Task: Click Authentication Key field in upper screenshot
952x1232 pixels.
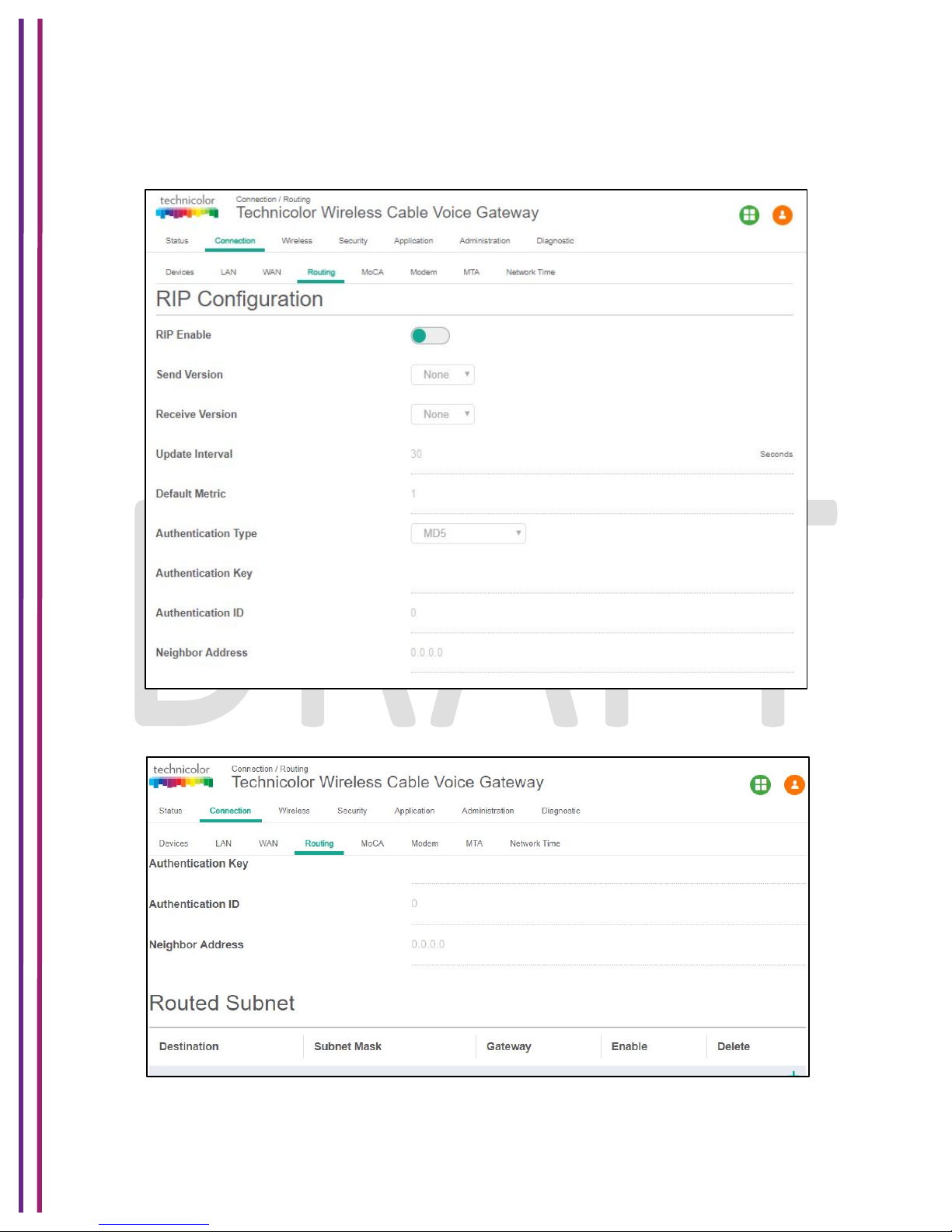Action: (x=602, y=574)
